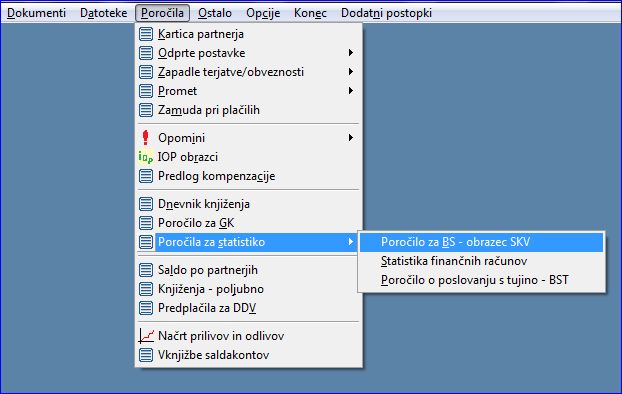Click the list icon beside Kartica partnerja
Image resolution: width=622 pixels, height=394 pixels.
146,34
